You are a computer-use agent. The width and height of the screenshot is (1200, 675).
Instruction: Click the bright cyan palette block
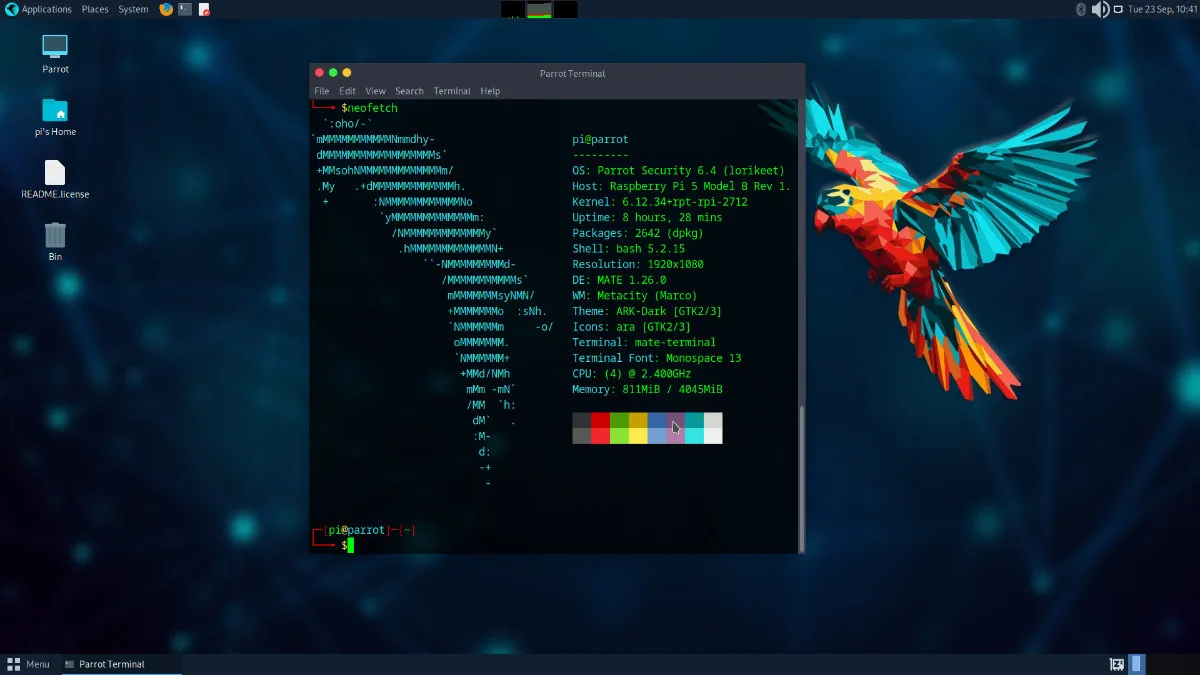(694, 436)
